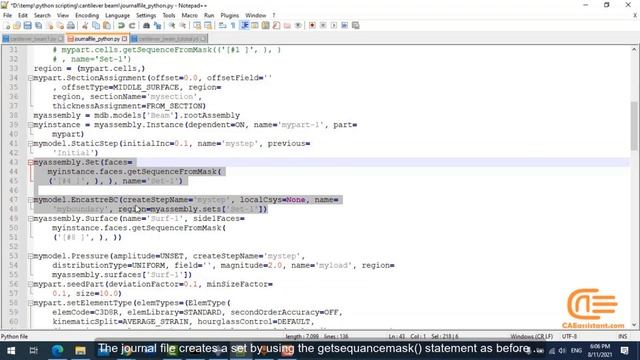Click the Close document toolbar icon
640x360 pixels.
click(49, 26)
